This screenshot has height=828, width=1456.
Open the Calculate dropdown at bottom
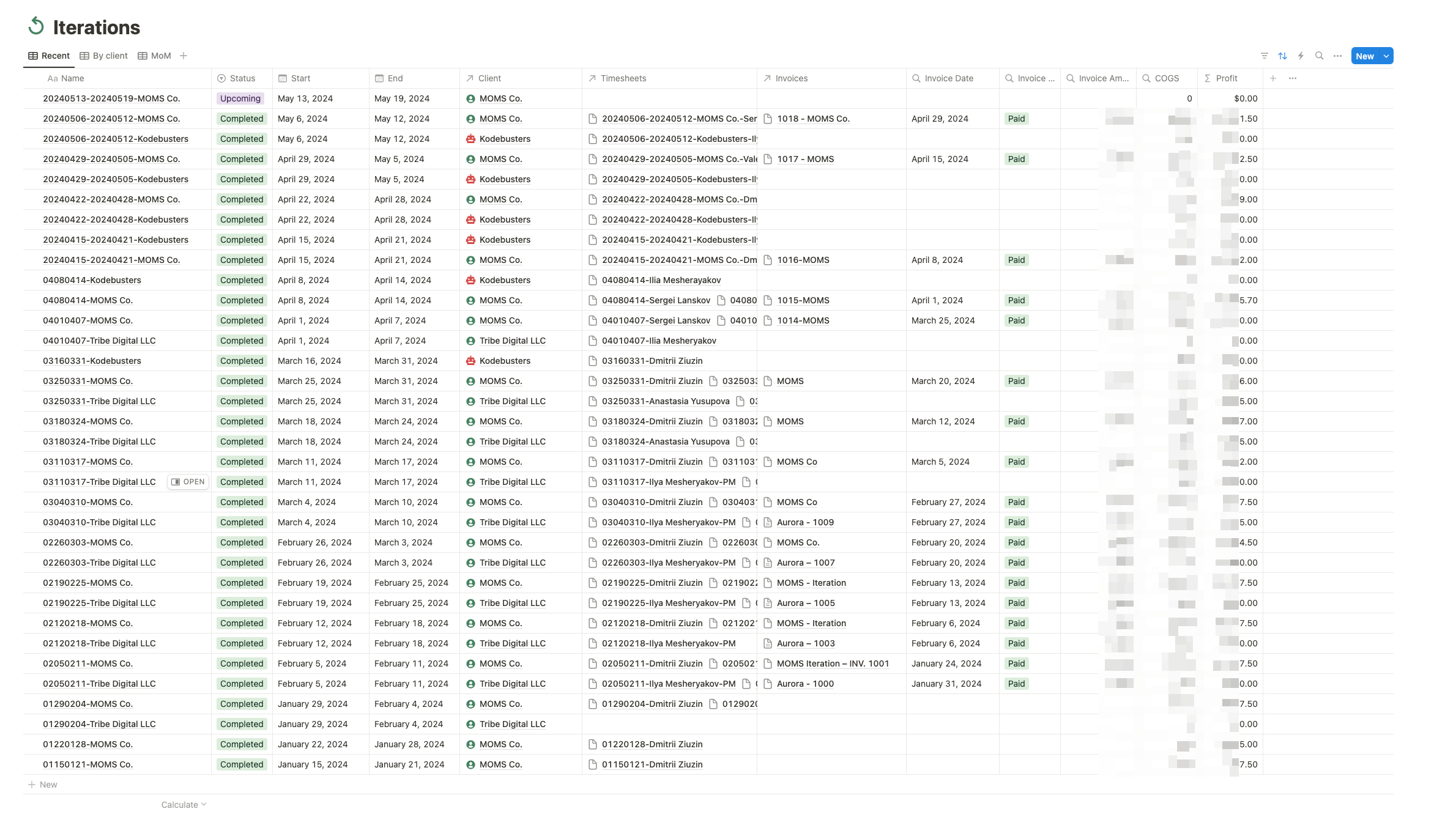pyautogui.click(x=184, y=805)
